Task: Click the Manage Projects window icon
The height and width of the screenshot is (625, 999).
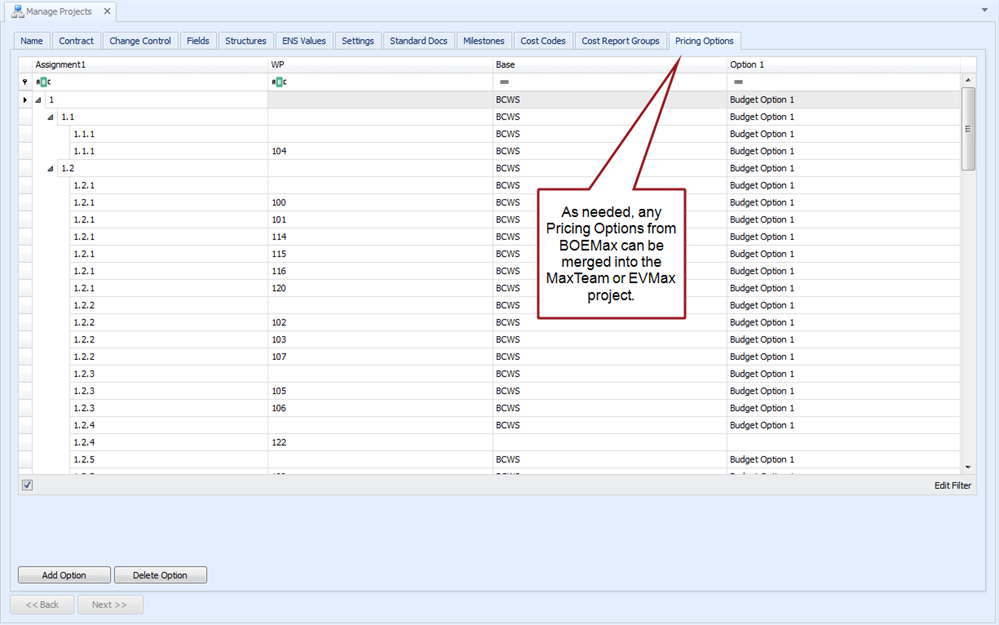Action: tap(17, 12)
